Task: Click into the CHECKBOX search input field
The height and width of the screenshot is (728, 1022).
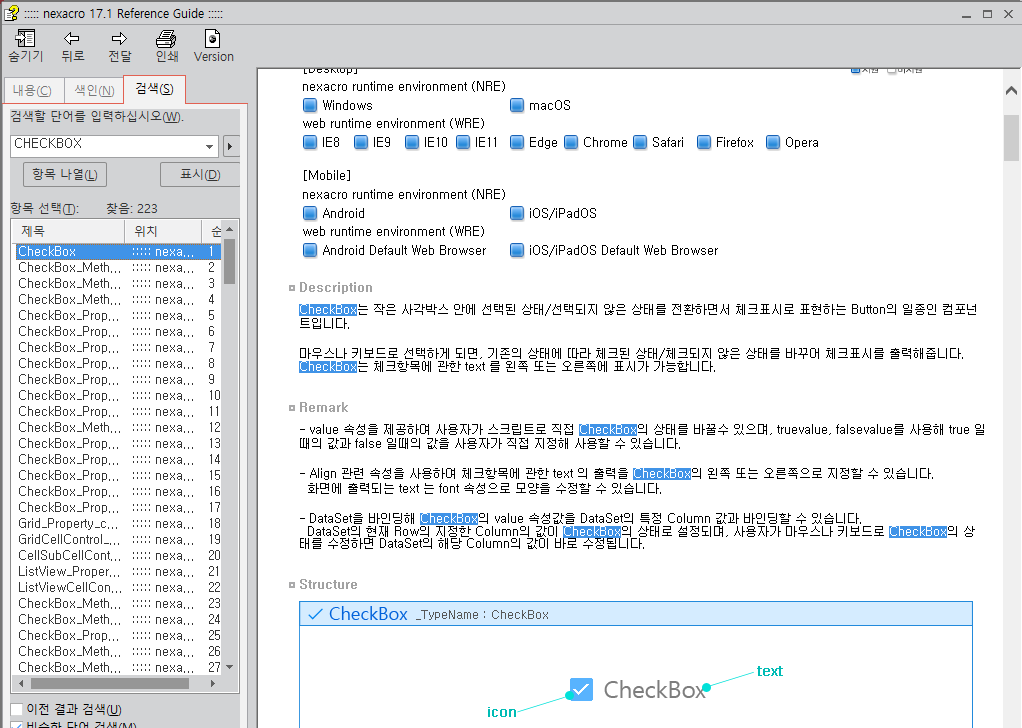Action: pyautogui.click(x=106, y=144)
